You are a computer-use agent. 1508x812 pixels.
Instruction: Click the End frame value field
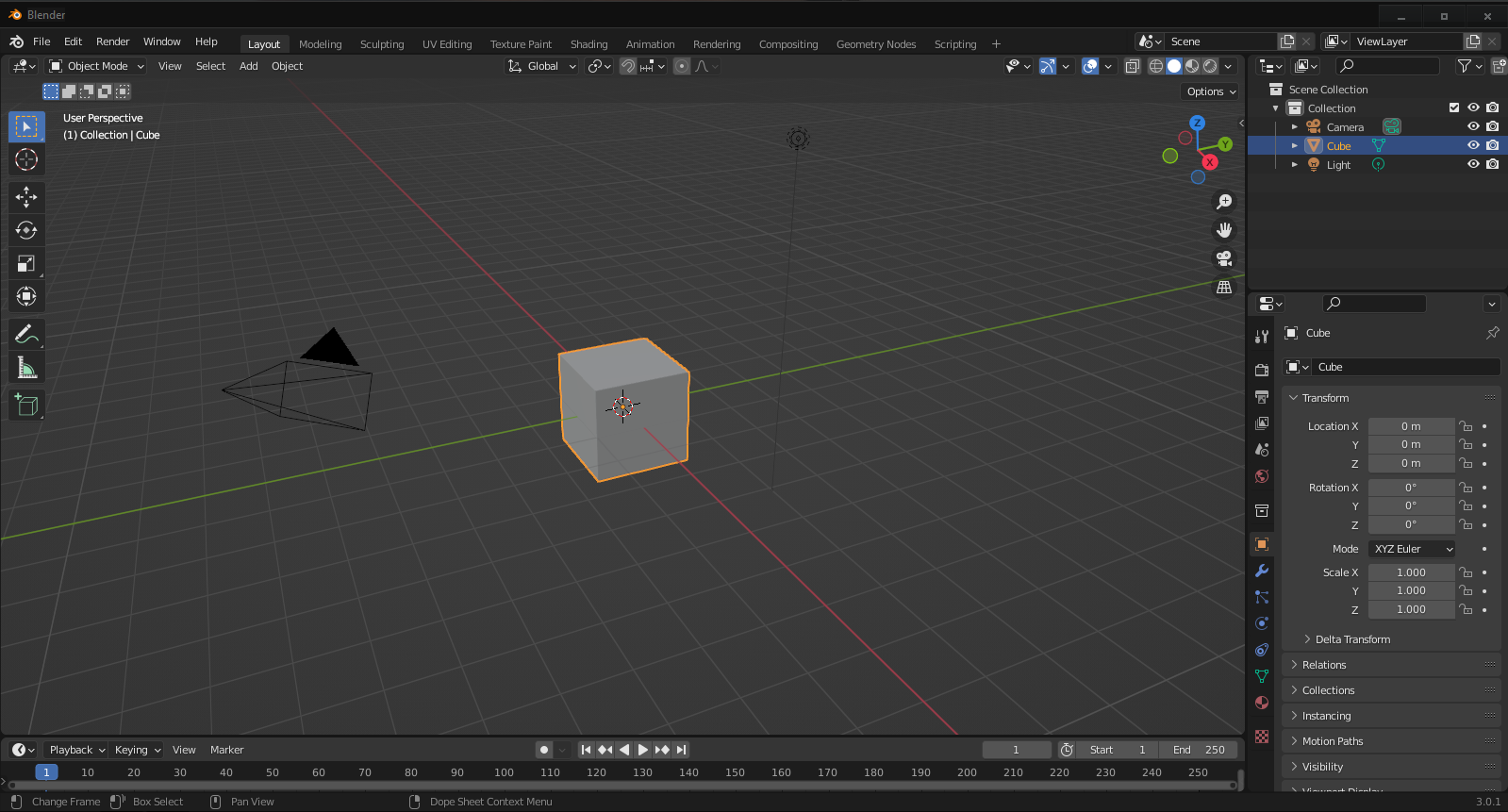click(x=1199, y=750)
